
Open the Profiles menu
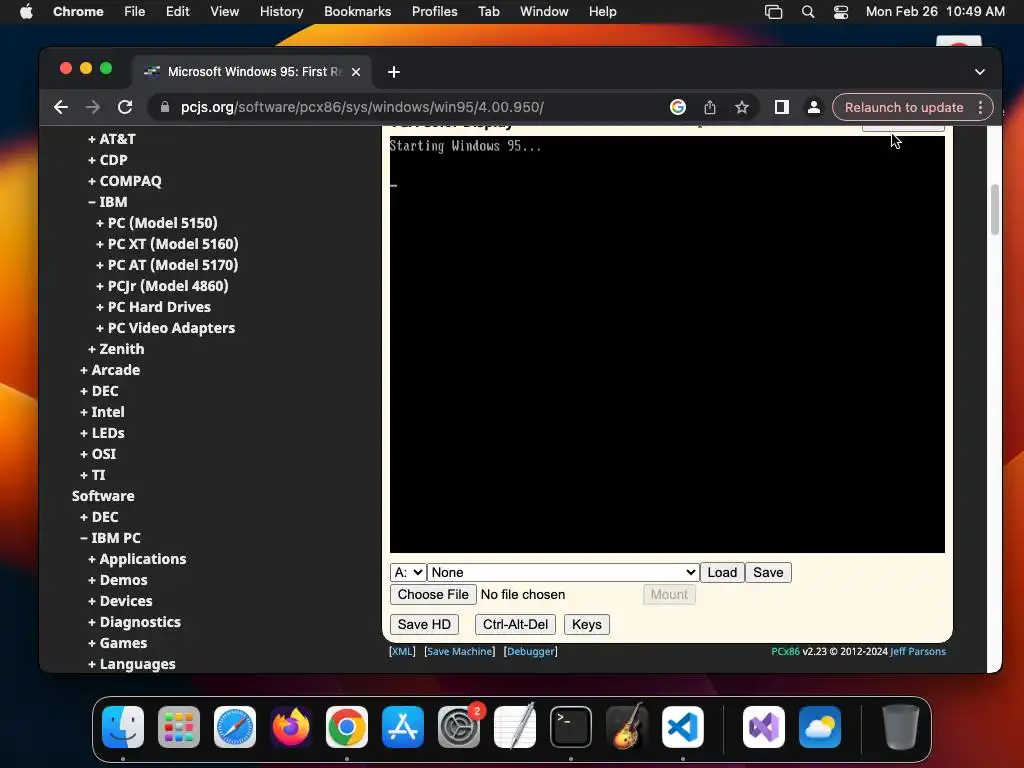tap(434, 12)
